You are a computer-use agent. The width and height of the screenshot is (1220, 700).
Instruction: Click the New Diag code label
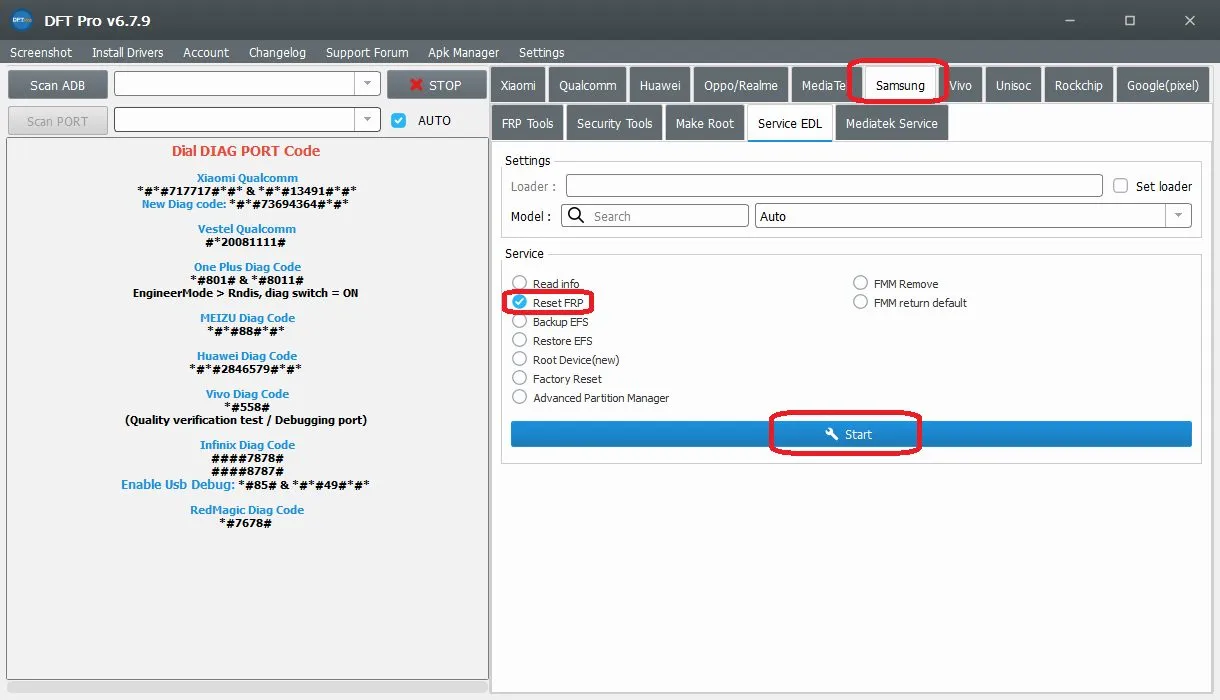[x=183, y=204]
